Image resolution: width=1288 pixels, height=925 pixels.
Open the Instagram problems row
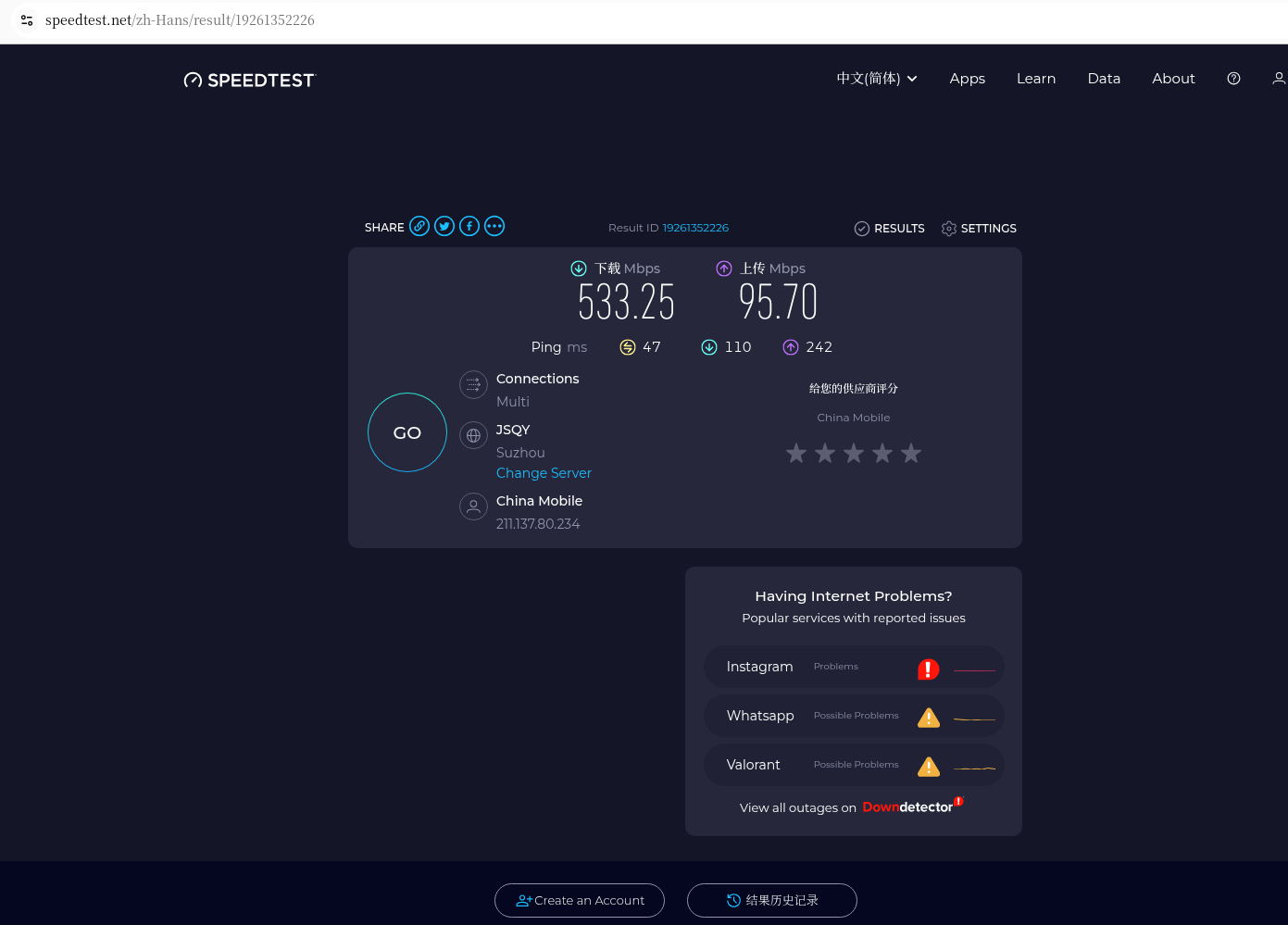pos(854,667)
